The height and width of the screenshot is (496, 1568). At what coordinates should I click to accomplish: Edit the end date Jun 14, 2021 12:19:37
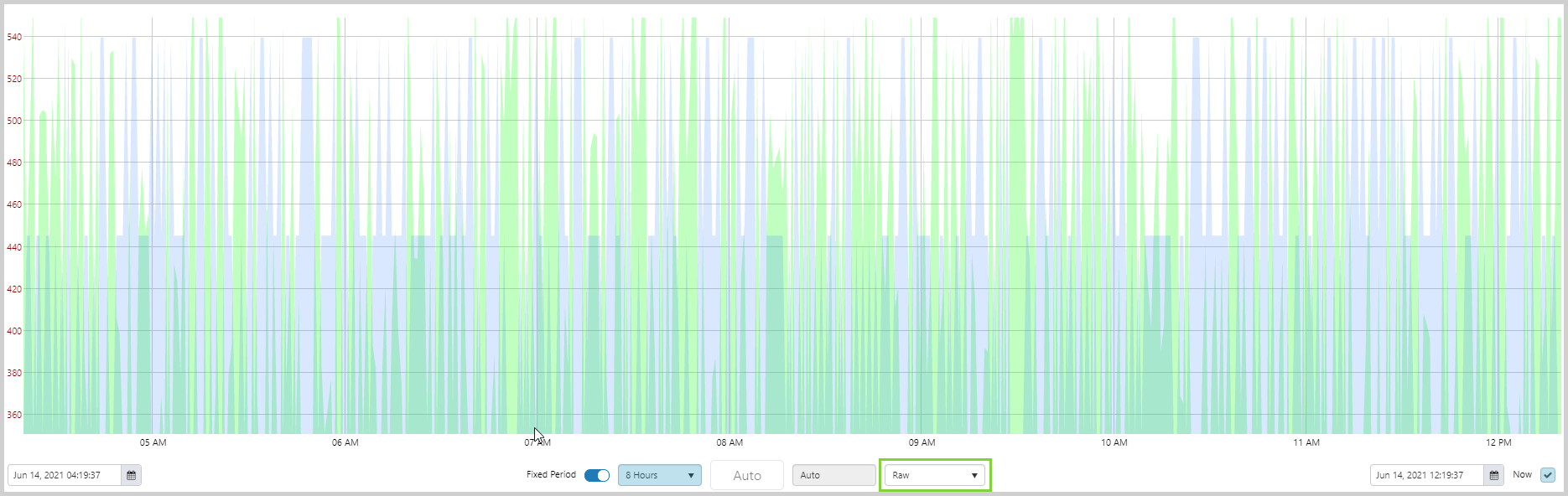pos(1427,475)
